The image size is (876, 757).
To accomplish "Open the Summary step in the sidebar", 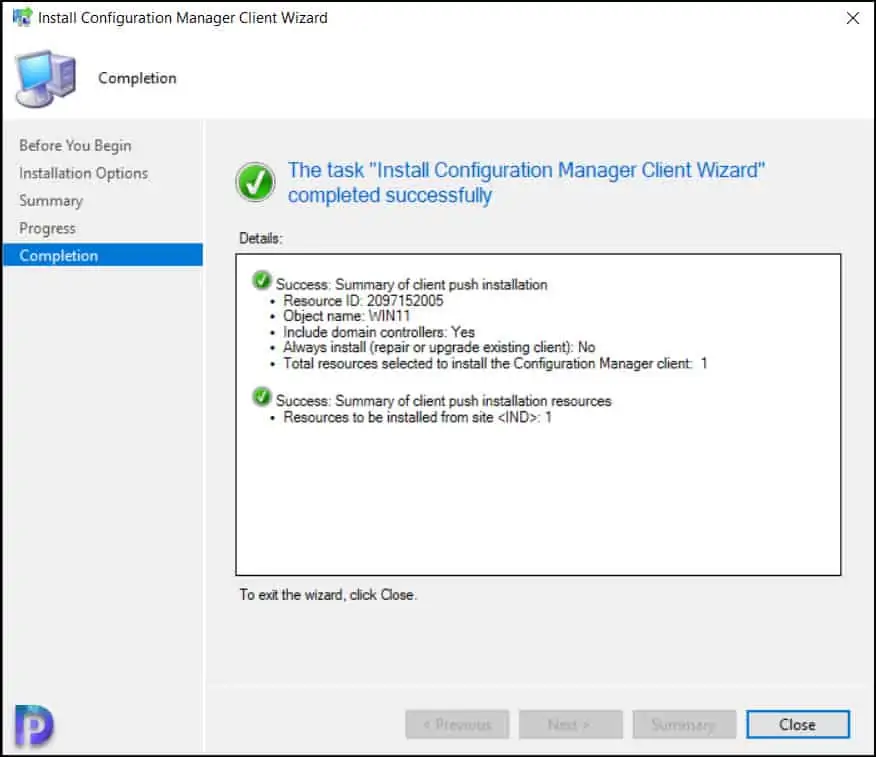I will [51, 201].
